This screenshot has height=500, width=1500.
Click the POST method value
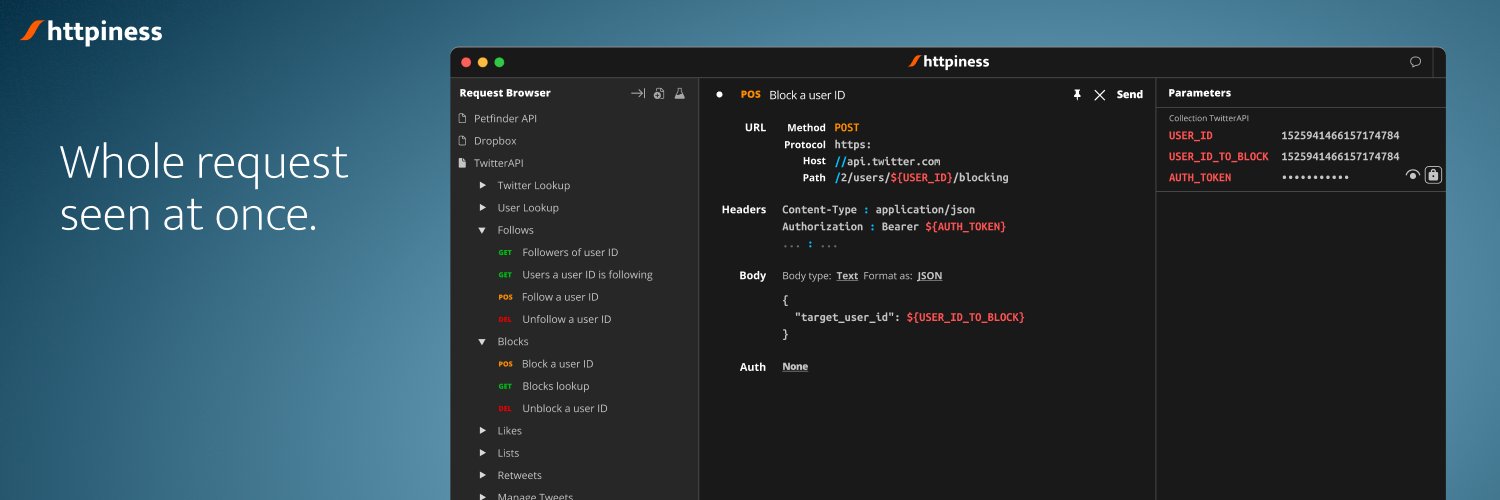coord(847,128)
